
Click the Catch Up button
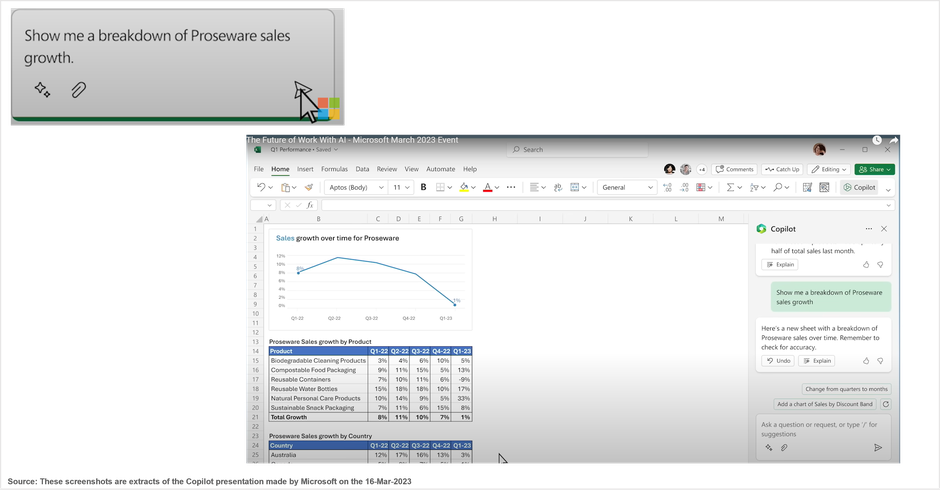point(782,169)
